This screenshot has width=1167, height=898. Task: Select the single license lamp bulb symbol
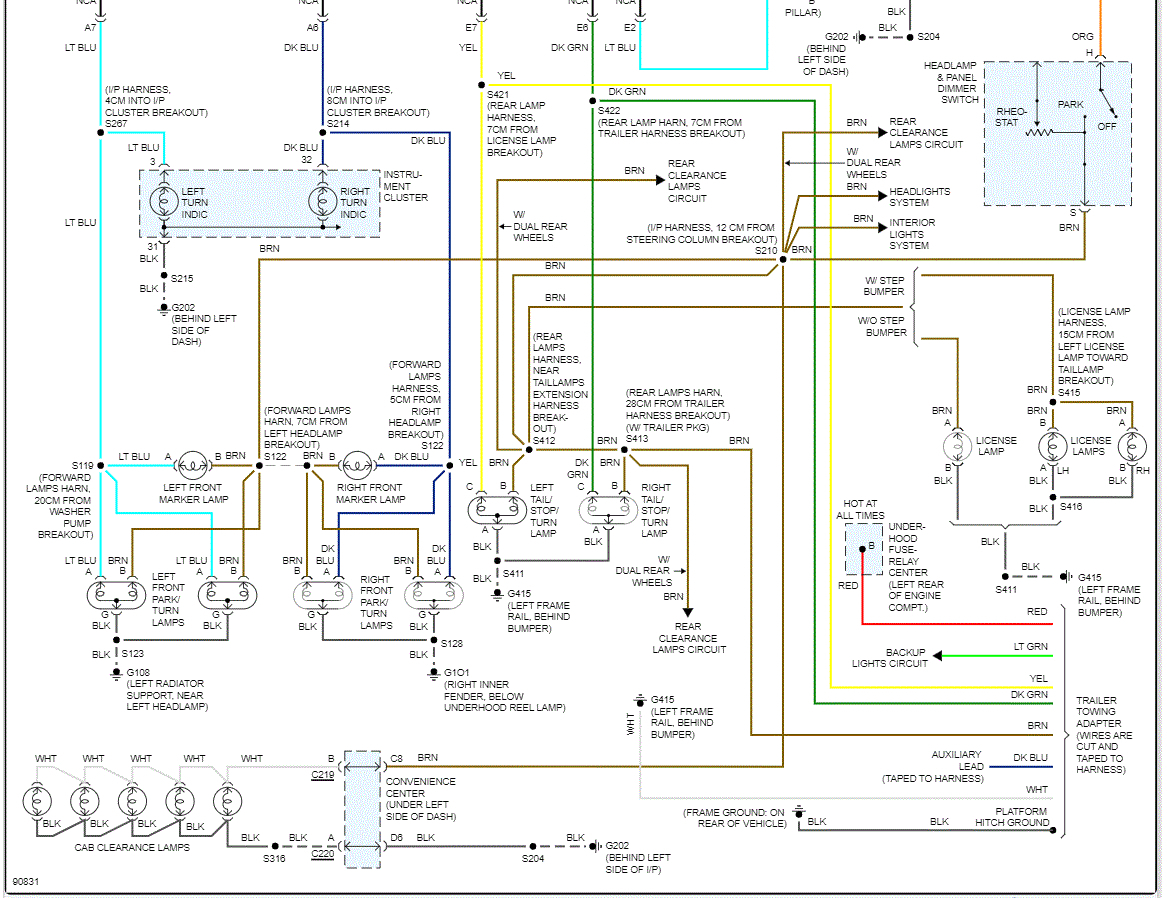pos(957,446)
